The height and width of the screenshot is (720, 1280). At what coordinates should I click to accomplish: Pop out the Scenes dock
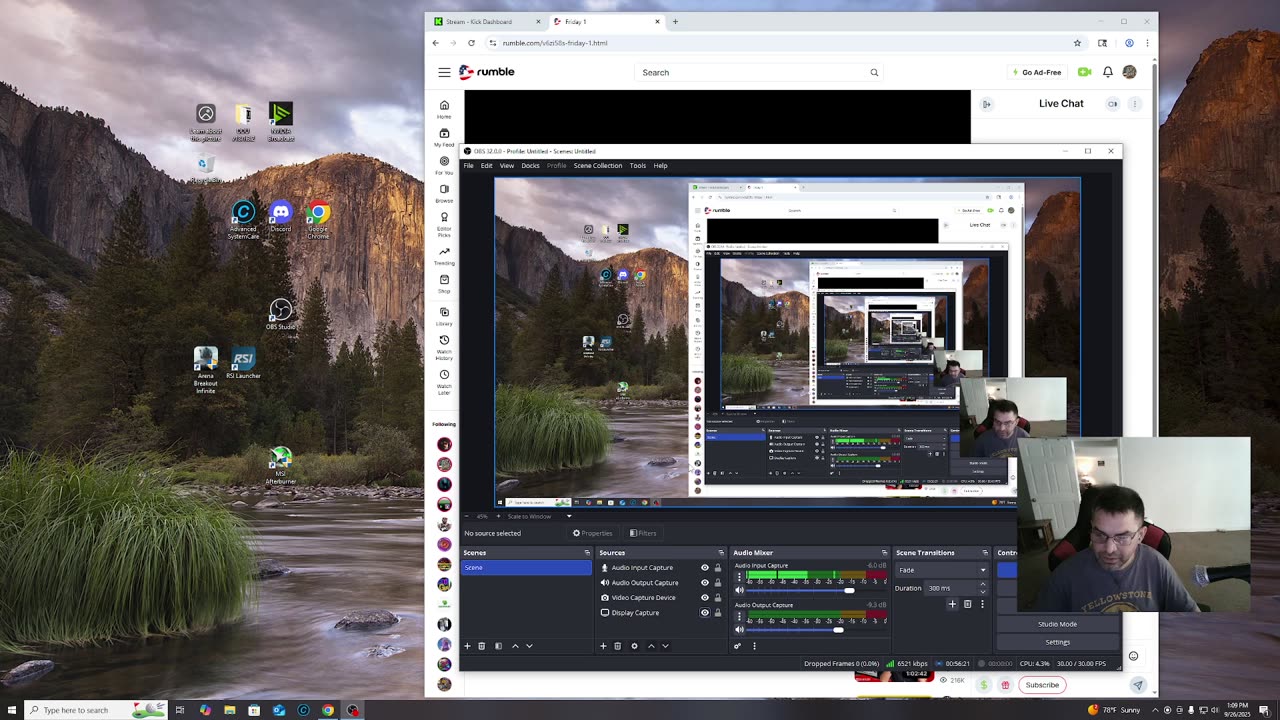[587, 553]
